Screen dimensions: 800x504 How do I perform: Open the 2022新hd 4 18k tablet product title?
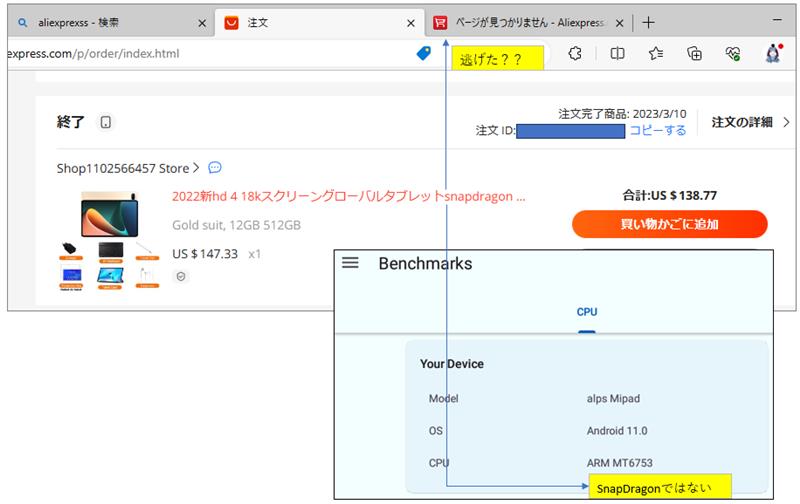pos(348,196)
